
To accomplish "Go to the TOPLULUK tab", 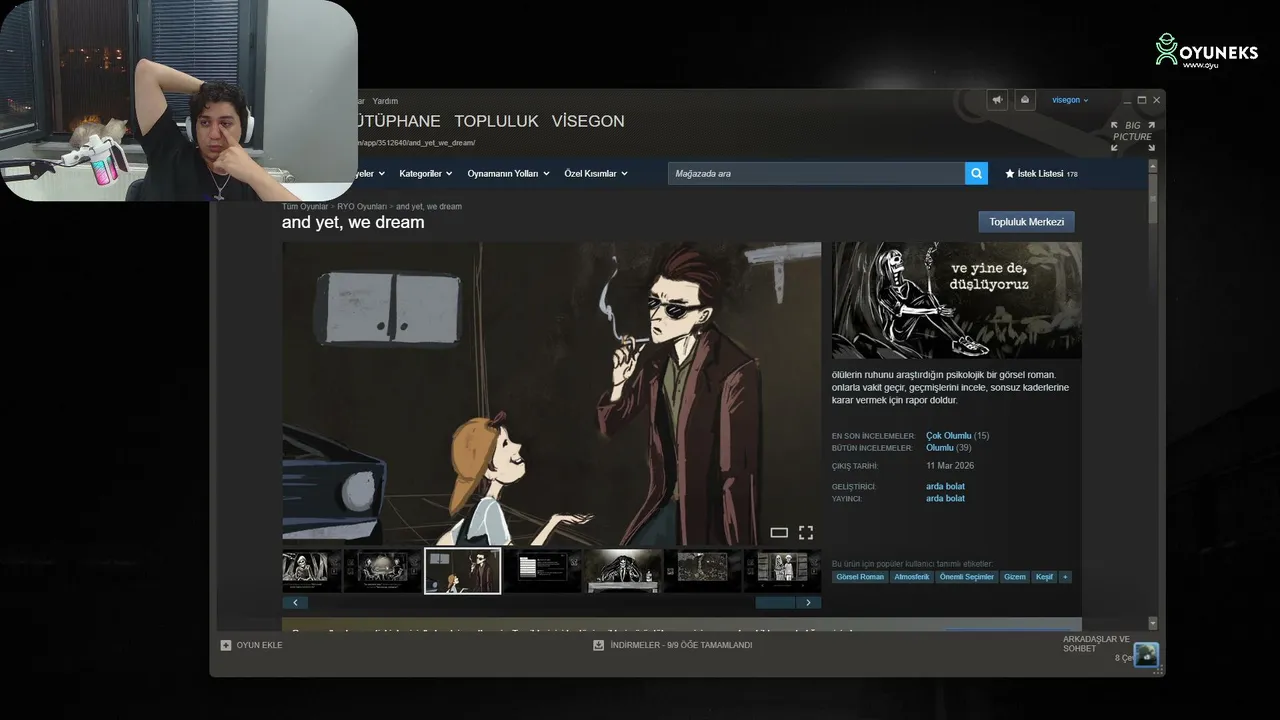I will click(496, 121).
